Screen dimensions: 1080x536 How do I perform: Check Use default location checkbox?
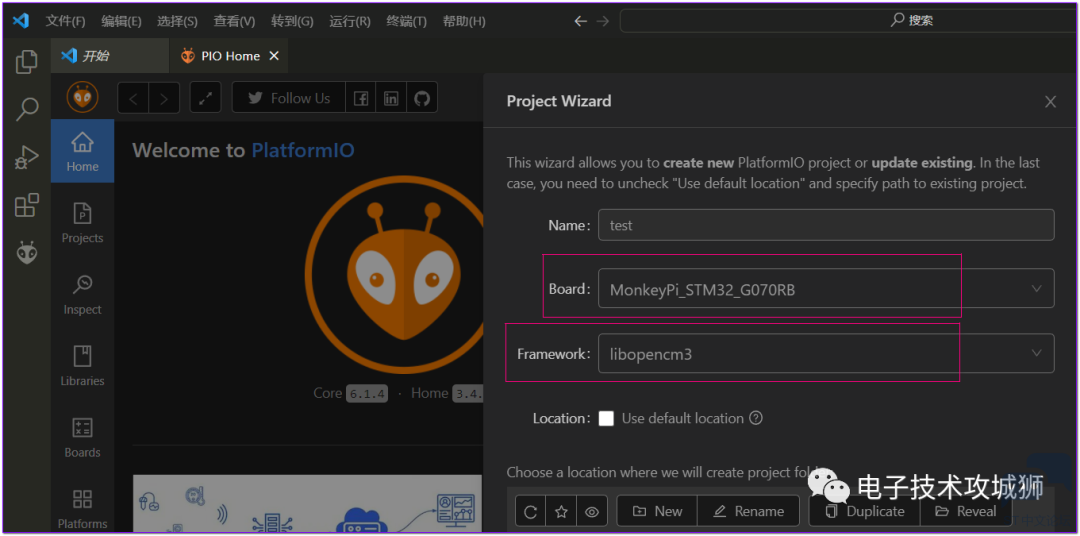(x=606, y=418)
